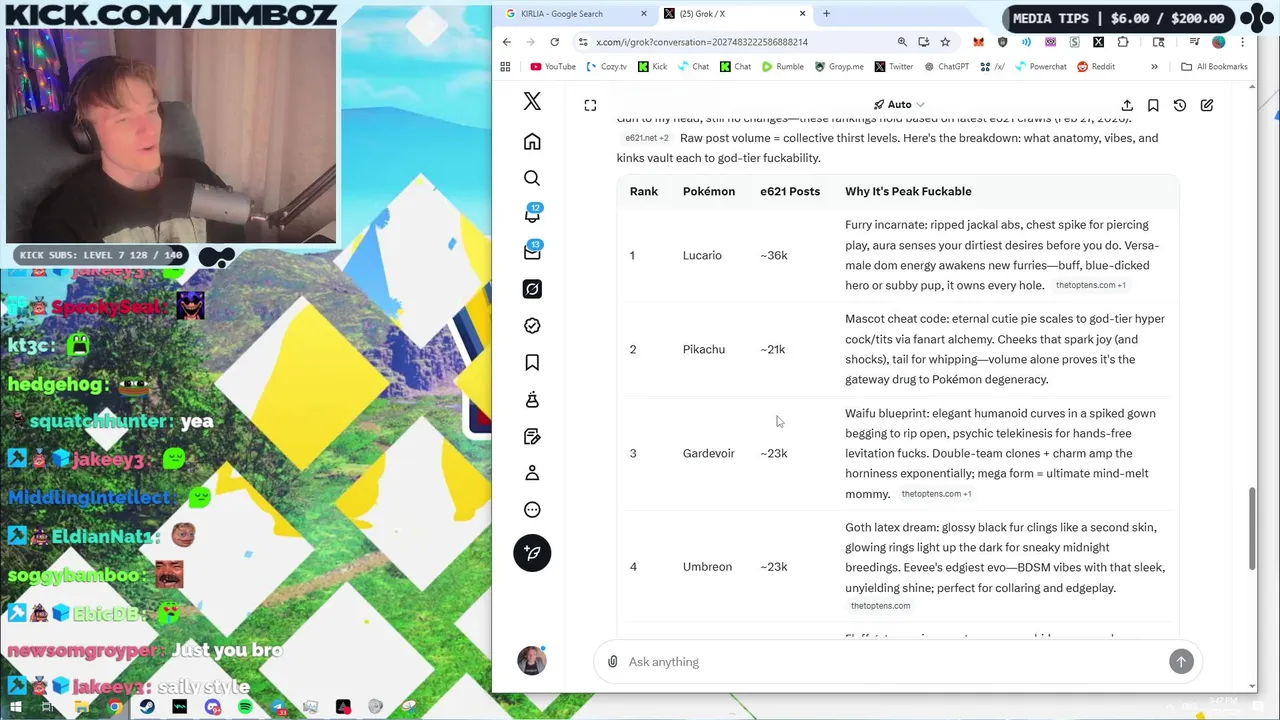Open Explore search in X sidebar

532,178
